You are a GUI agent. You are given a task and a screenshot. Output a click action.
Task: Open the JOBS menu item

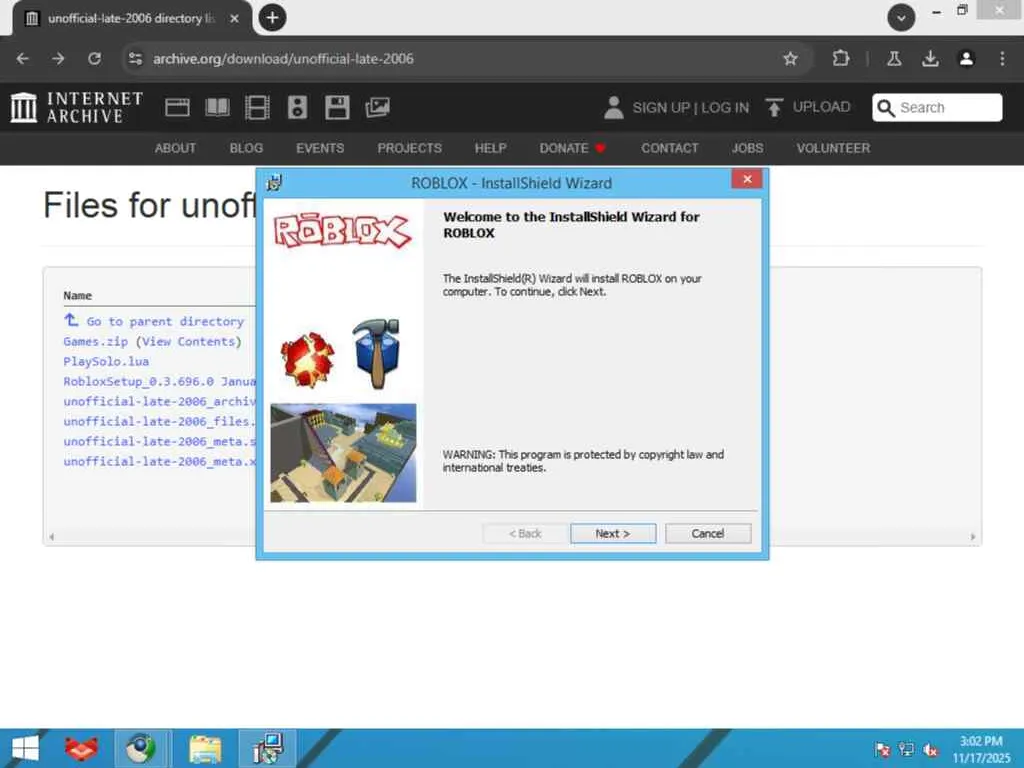[x=747, y=148]
